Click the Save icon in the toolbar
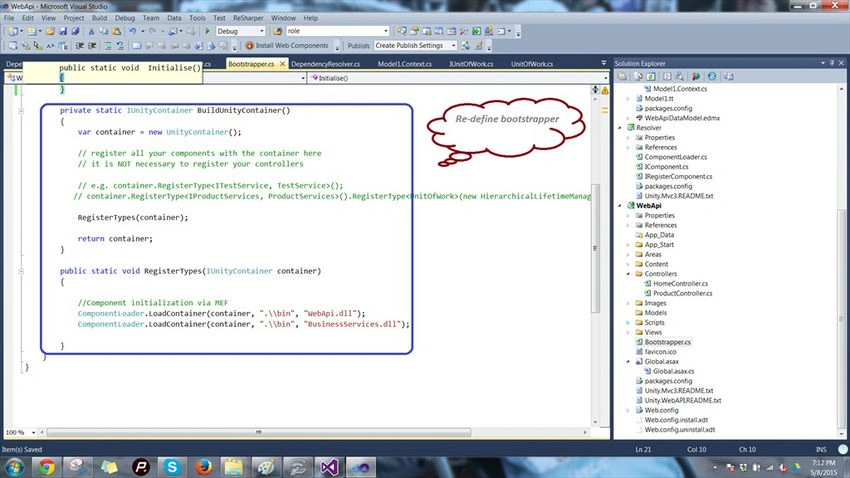The width and height of the screenshot is (850, 478). (63, 31)
